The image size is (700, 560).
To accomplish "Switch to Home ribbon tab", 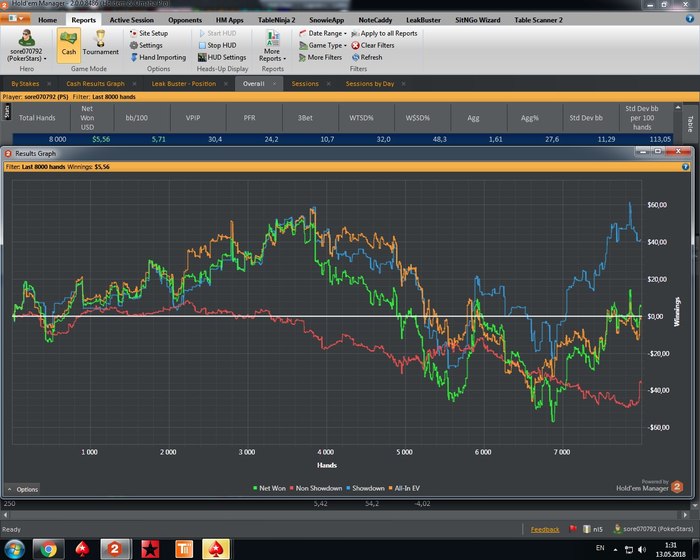I will [x=47, y=20].
